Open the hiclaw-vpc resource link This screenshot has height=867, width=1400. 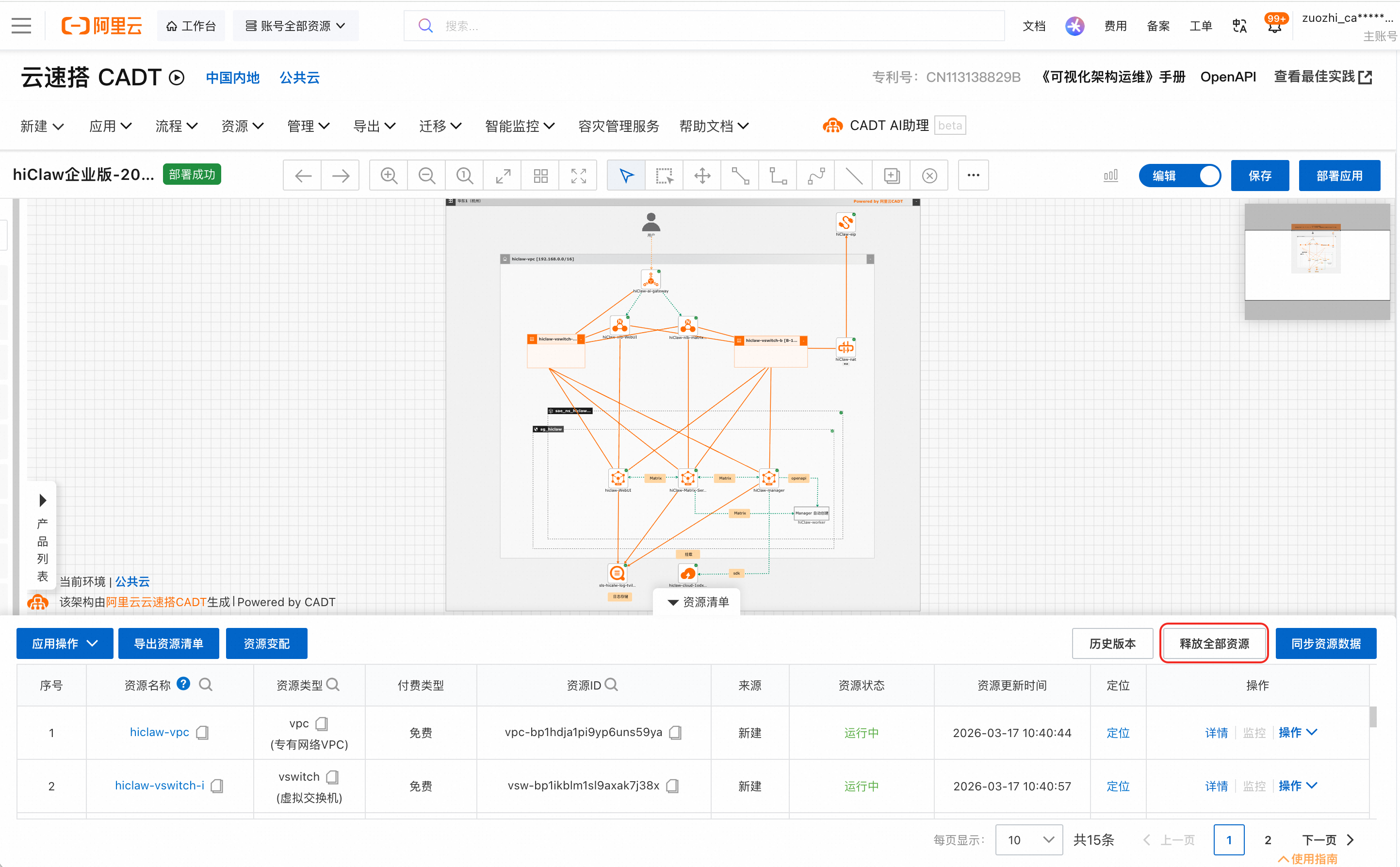pyautogui.click(x=160, y=732)
